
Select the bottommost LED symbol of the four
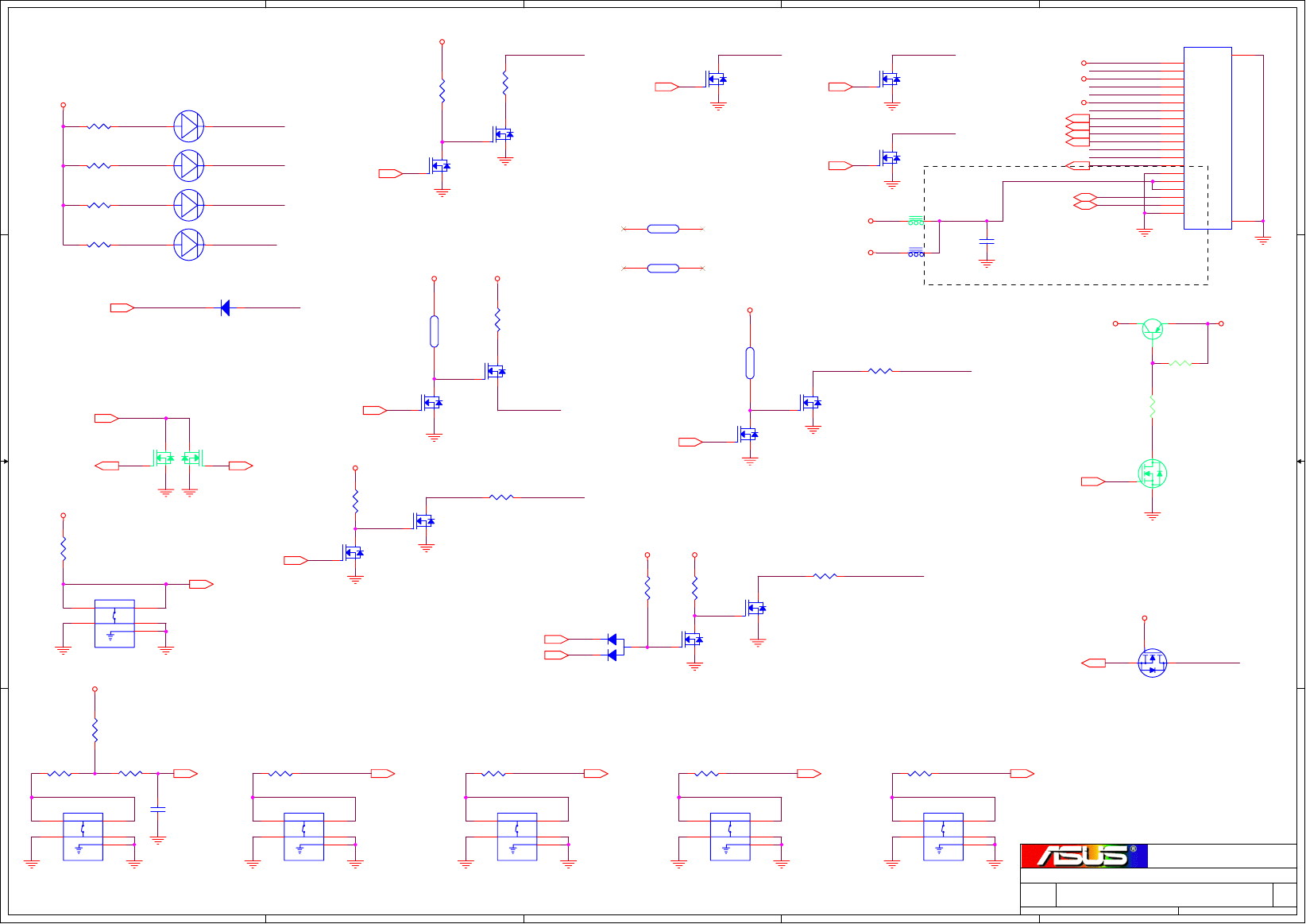coord(189,245)
